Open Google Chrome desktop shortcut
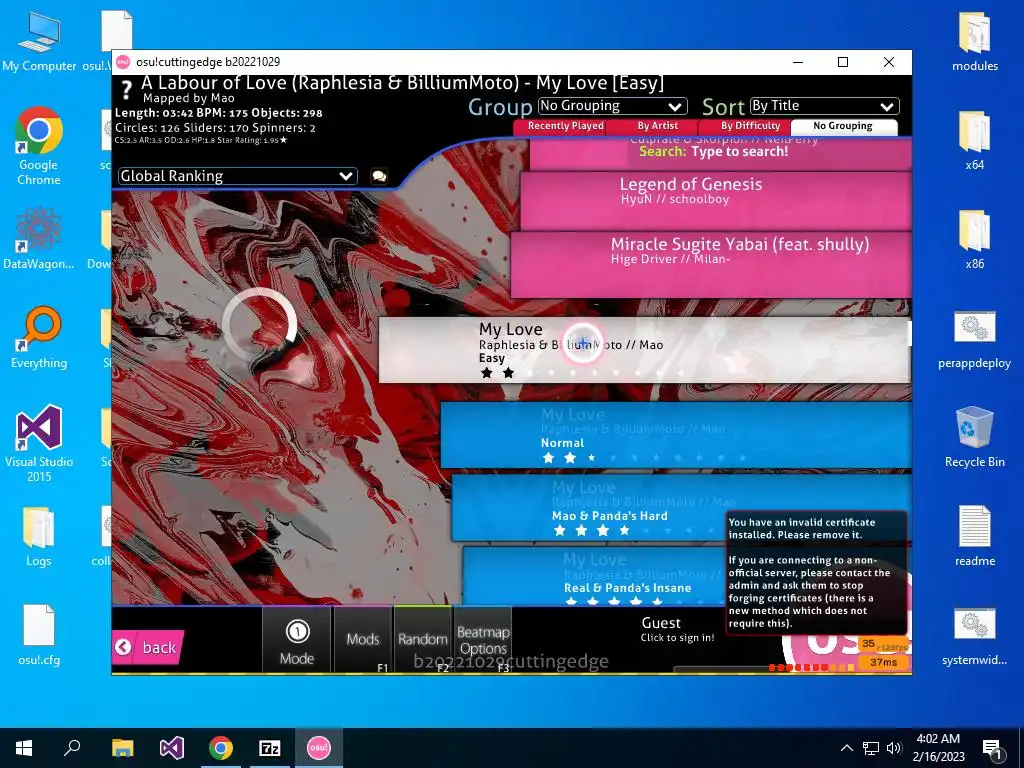This screenshot has height=768, width=1024. pyautogui.click(x=39, y=146)
